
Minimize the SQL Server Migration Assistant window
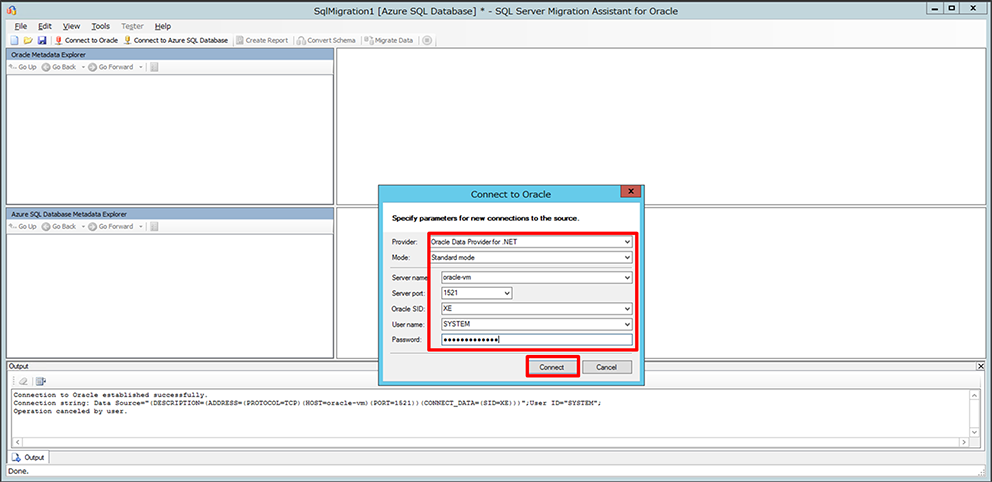click(935, 8)
